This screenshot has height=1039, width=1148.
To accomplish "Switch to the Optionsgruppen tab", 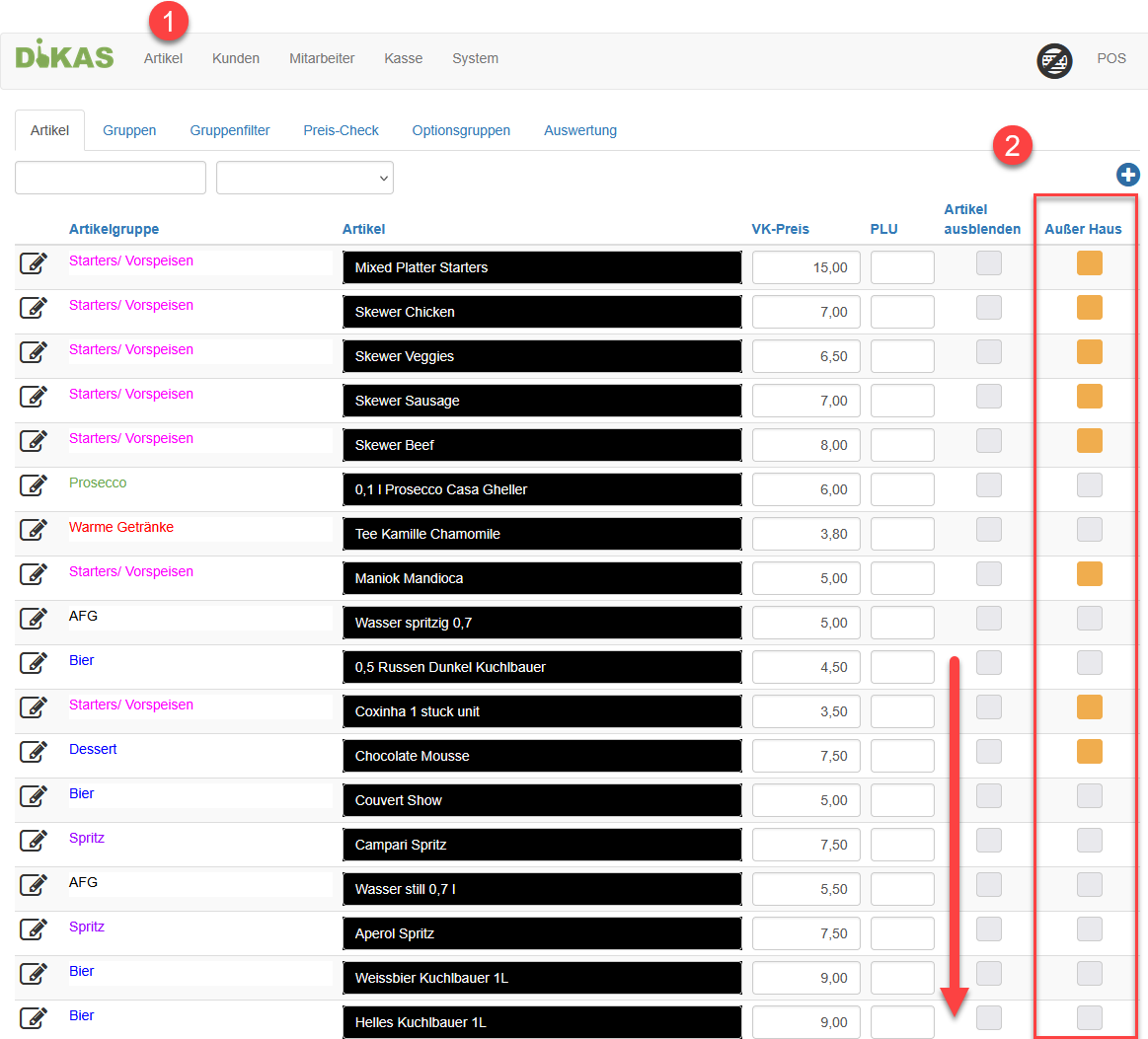I will [461, 130].
